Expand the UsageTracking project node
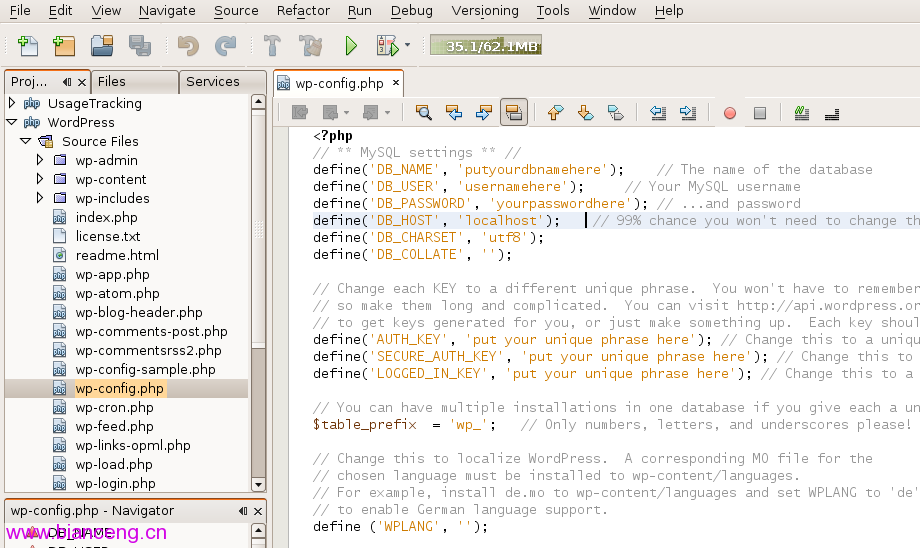920x548 pixels. [x=12, y=103]
